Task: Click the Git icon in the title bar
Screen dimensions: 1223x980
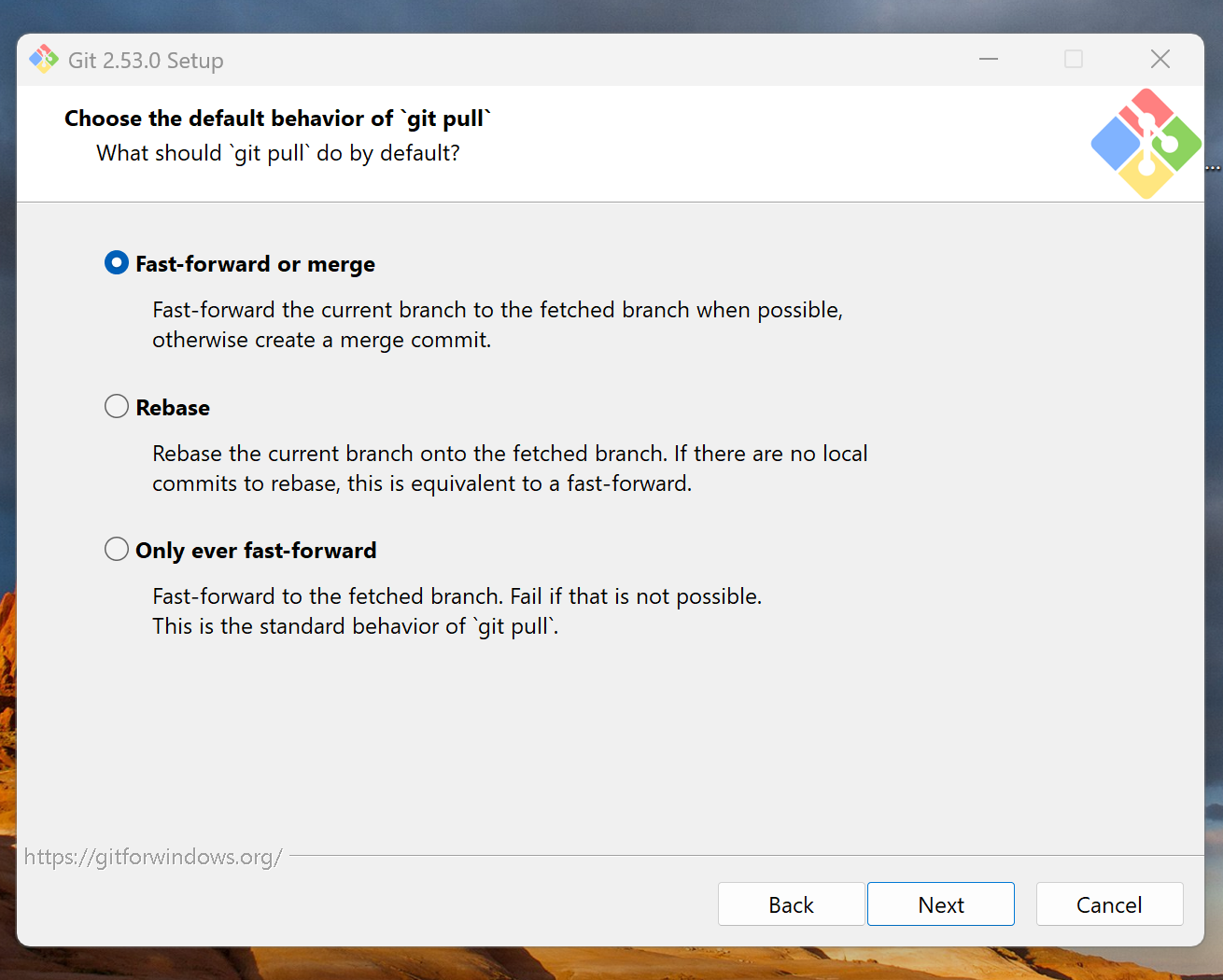Action: 44,60
